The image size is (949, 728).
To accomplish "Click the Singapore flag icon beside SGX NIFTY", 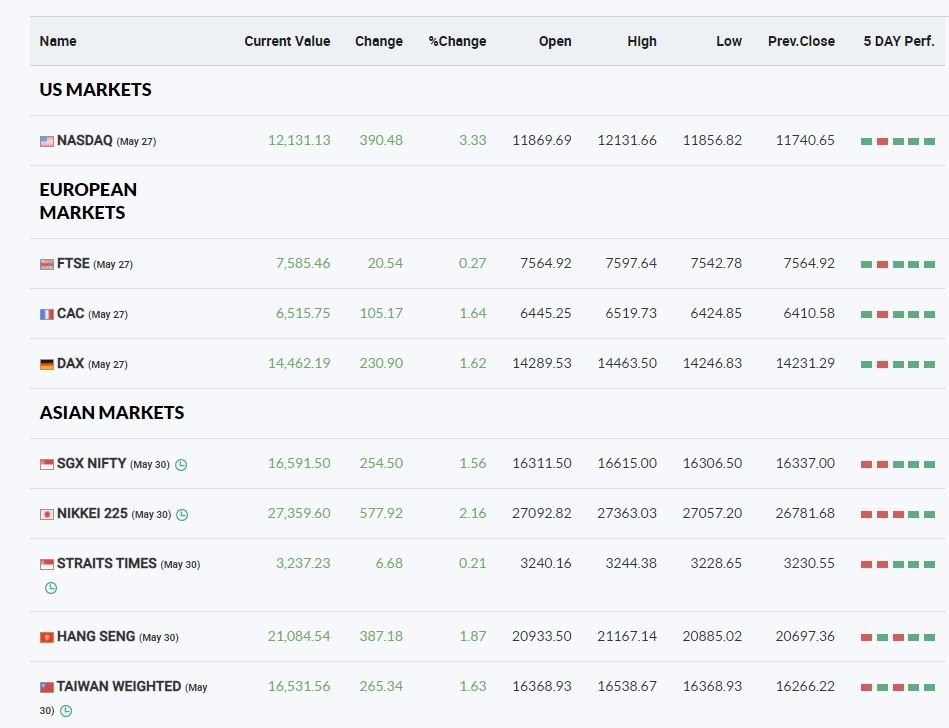I will pyautogui.click(x=47, y=464).
